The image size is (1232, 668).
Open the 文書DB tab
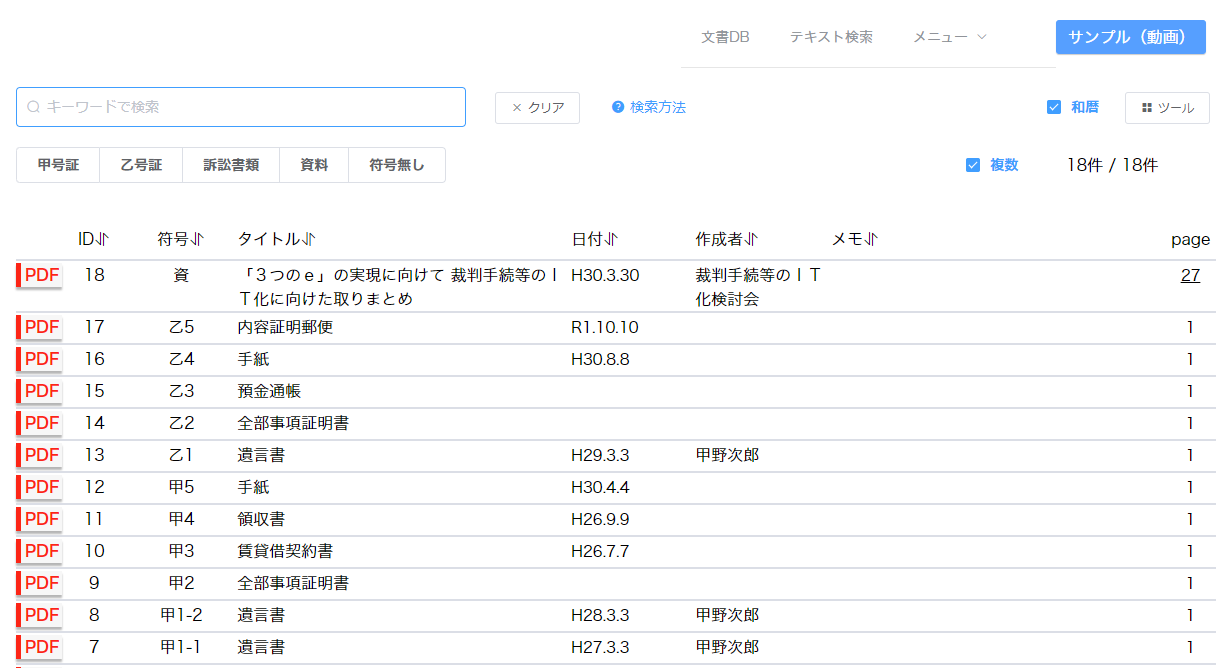[725, 37]
